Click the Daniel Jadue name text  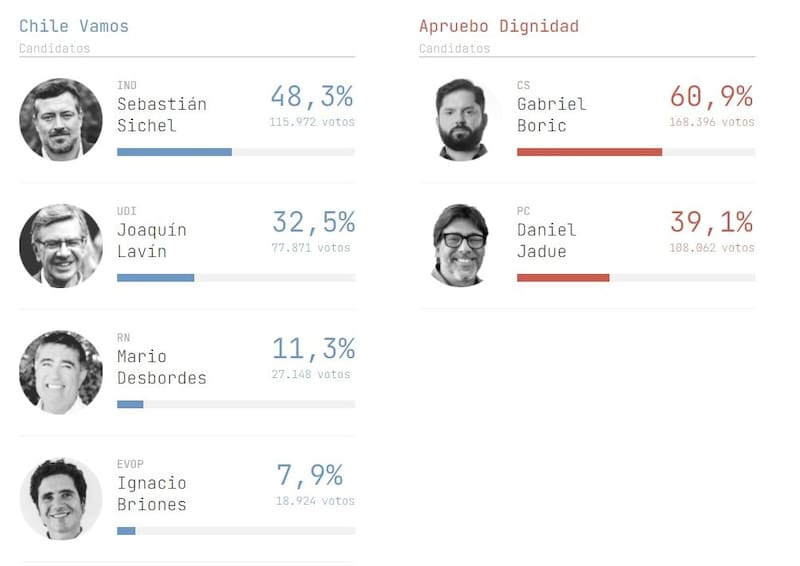click(x=546, y=241)
